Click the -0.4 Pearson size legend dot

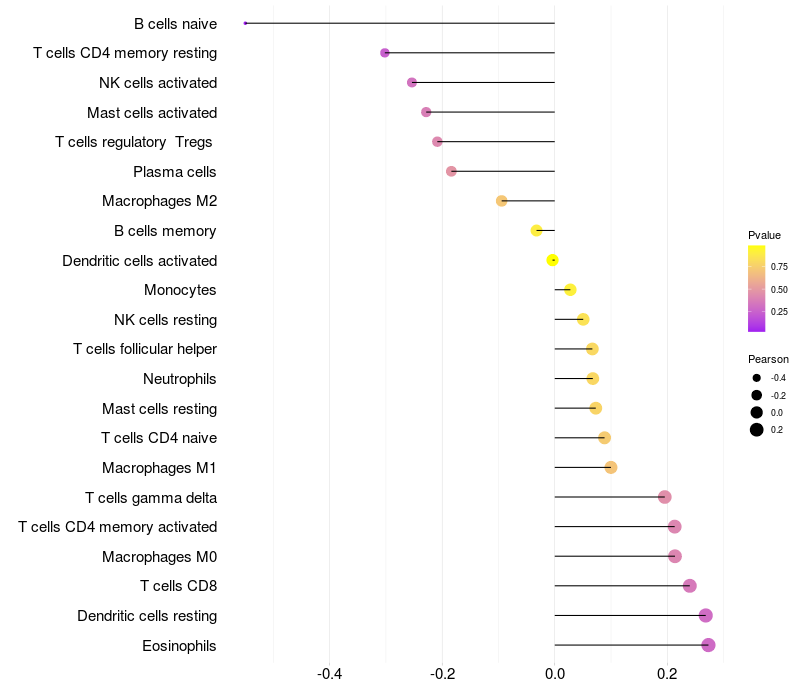pyautogui.click(x=757, y=378)
